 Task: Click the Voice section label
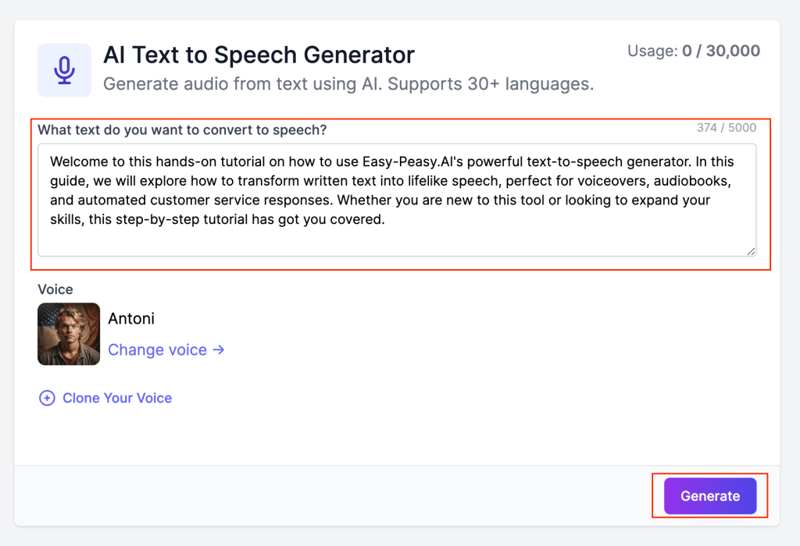56,289
